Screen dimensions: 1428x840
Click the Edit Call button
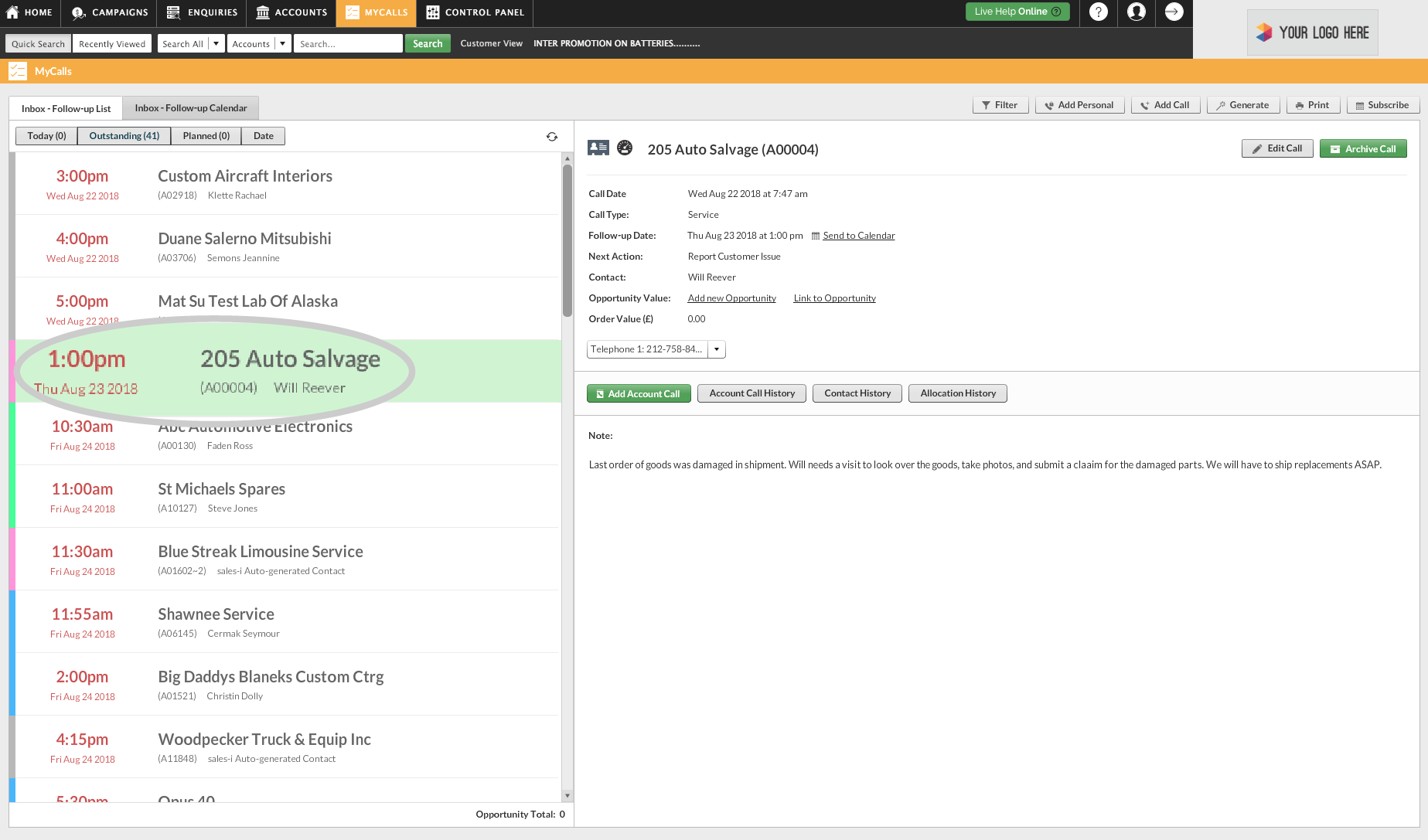pos(1277,148)
